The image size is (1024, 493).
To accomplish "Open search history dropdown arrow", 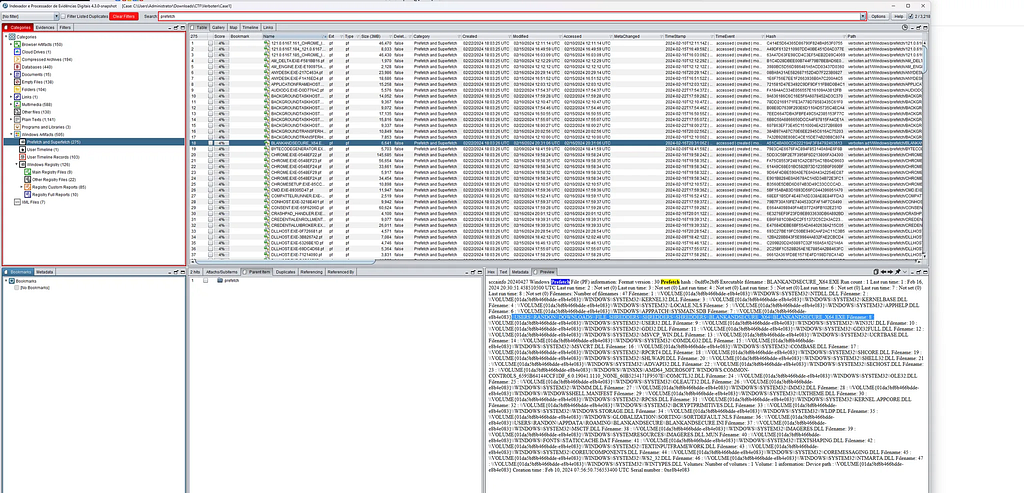I will (863, 16).
